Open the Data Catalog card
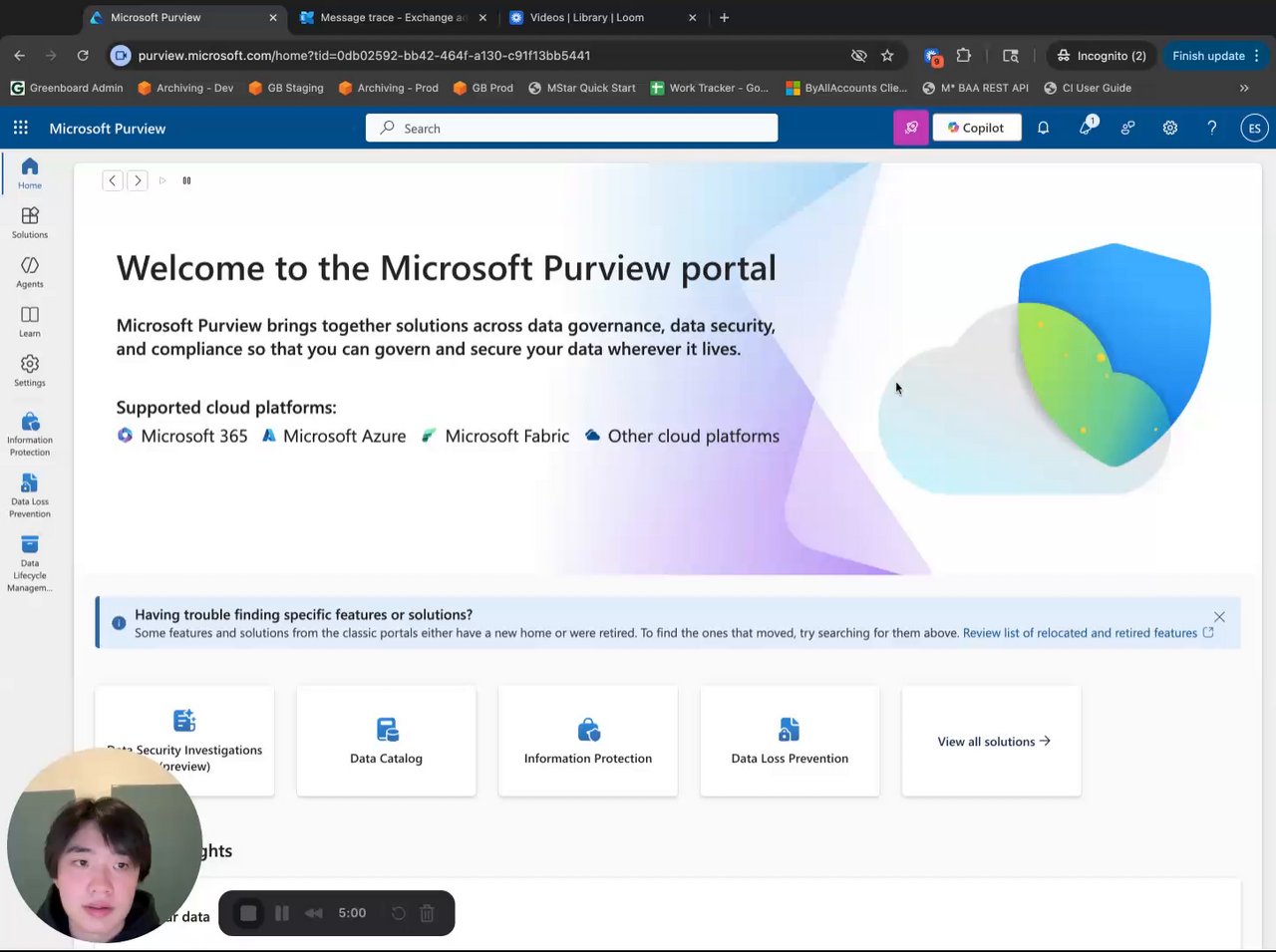This screenshot has height=952, width=1276. (386, 741)
